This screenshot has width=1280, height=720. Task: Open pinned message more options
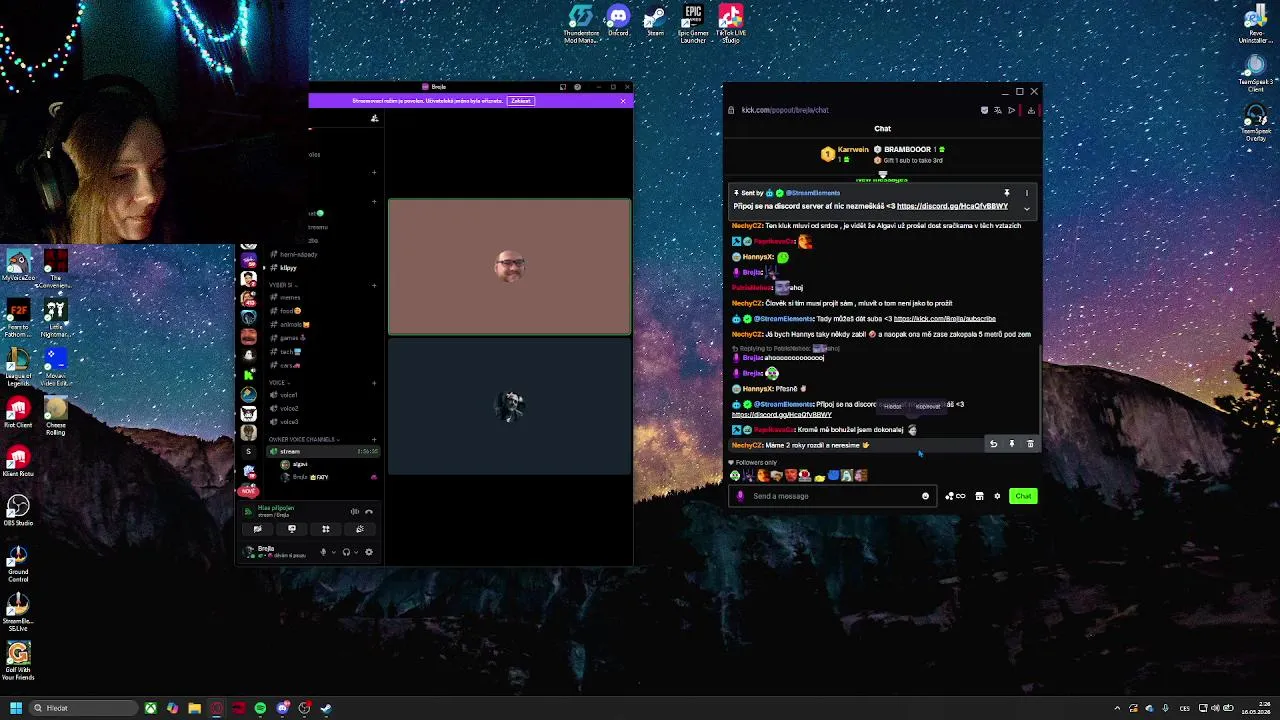point(1026,192)
